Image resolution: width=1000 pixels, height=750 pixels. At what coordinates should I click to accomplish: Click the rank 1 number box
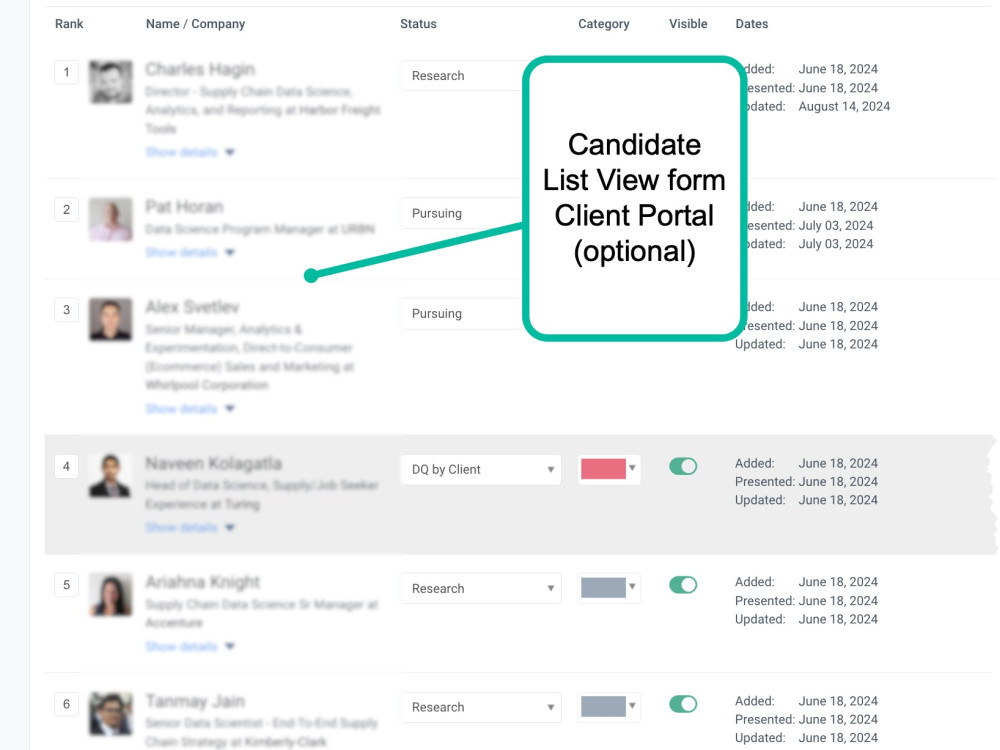click(x=66, y=72)
